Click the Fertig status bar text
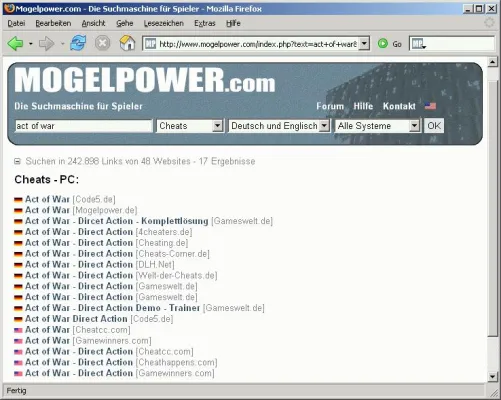Image resolution: width=501 pixels, height=400 pixels. 16,391
